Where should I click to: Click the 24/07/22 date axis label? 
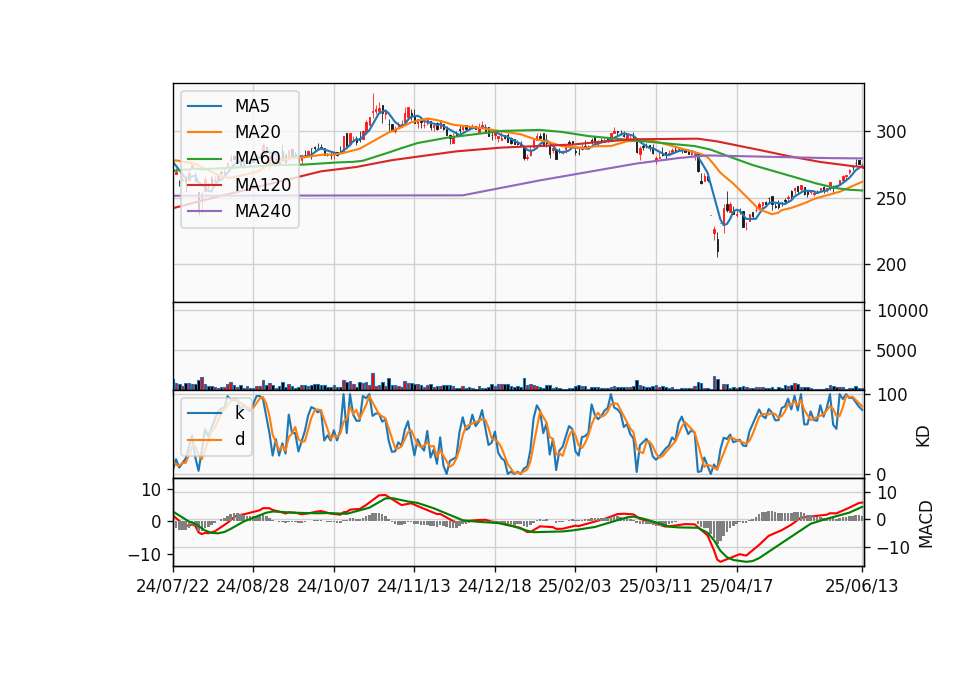coord(173,586)
